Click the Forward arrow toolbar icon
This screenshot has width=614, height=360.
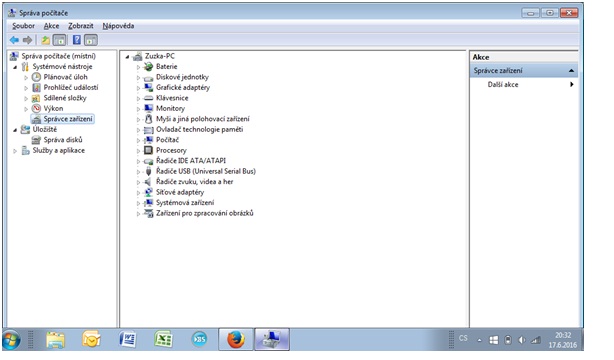(27, 40)
